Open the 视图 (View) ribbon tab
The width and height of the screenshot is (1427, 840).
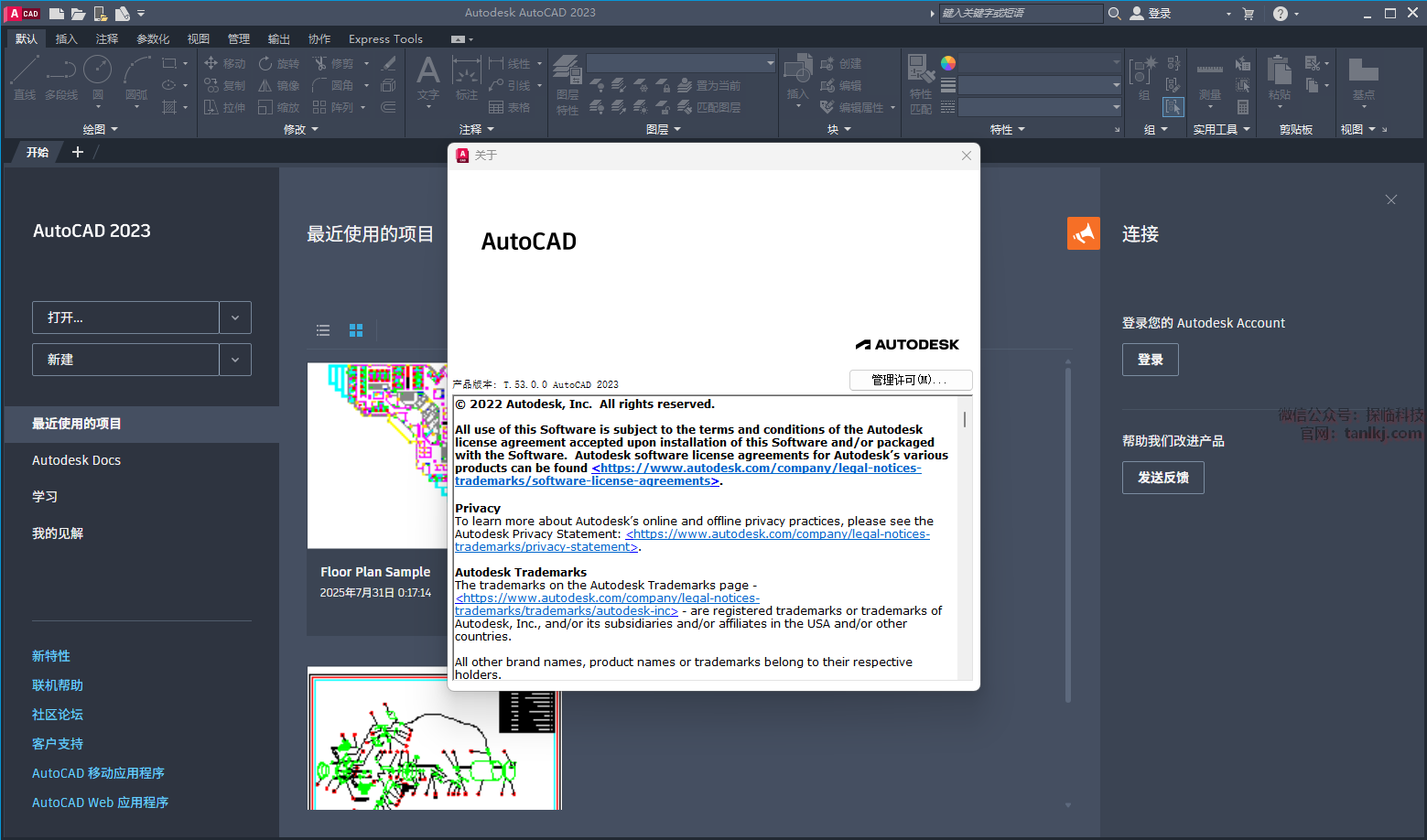click(x=199, y=38)
